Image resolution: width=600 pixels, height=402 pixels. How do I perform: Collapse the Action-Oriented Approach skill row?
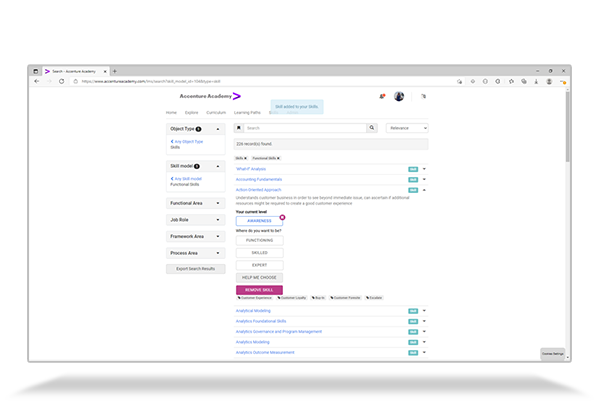(x=424, y=190)
